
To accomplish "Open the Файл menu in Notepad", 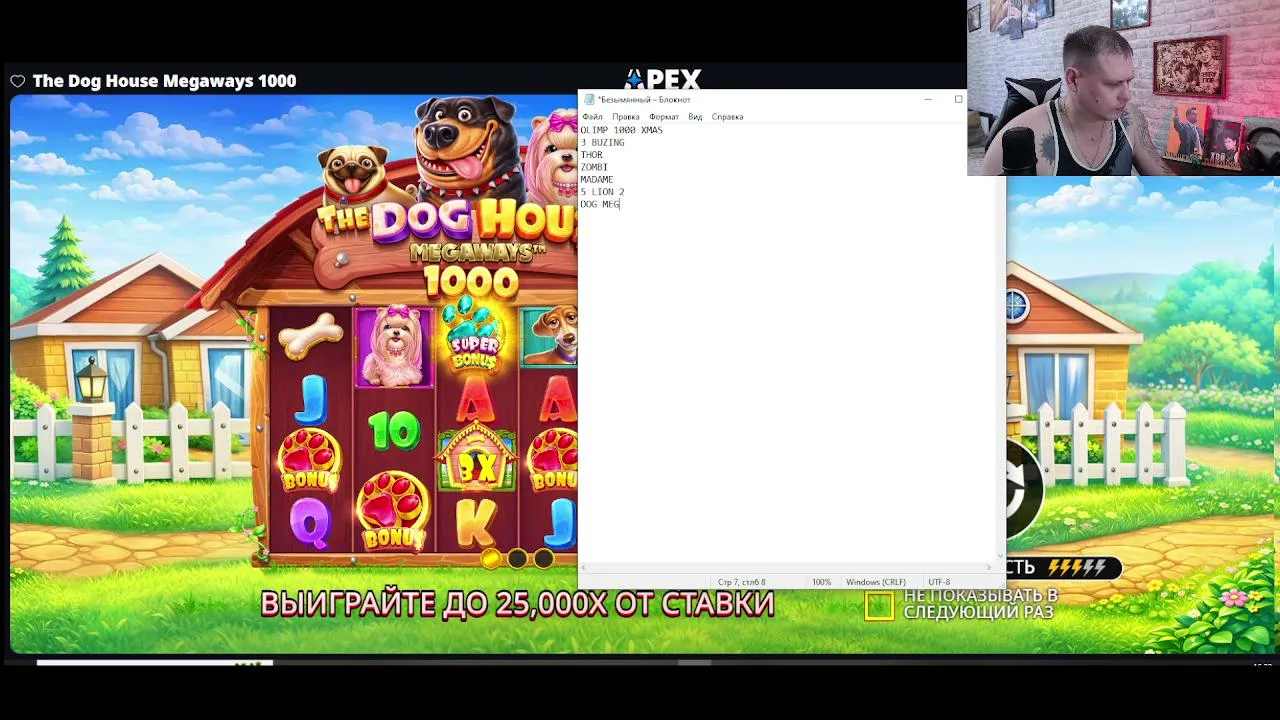I will (592, 117).
